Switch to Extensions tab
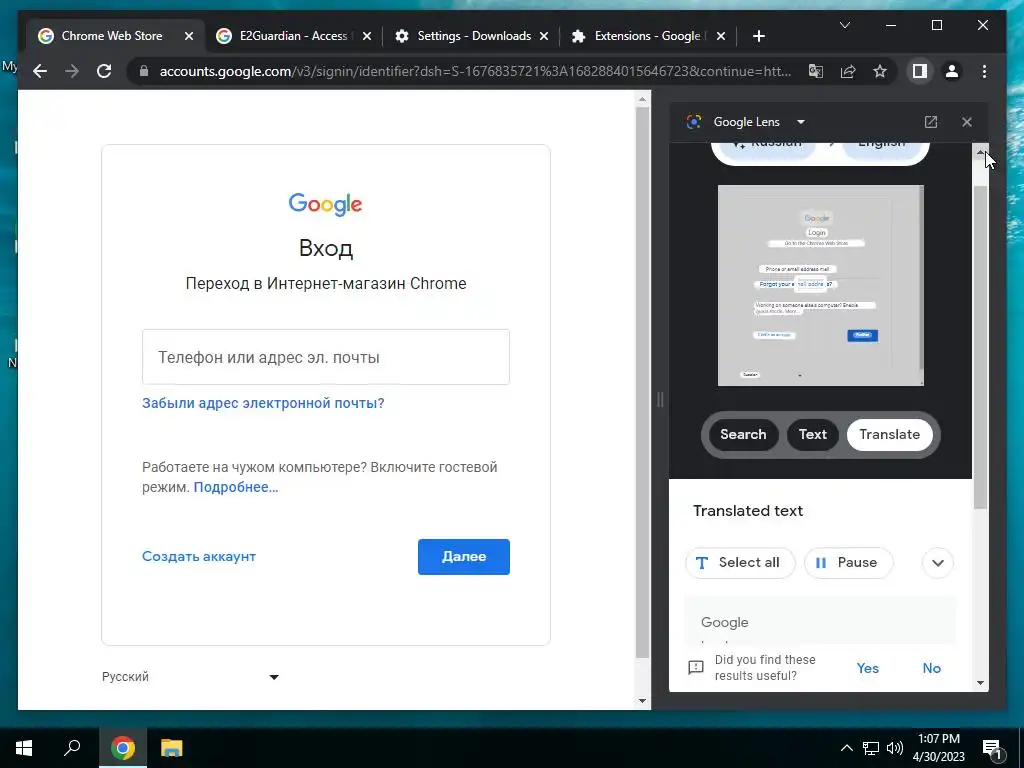 (x=648, y=37)
